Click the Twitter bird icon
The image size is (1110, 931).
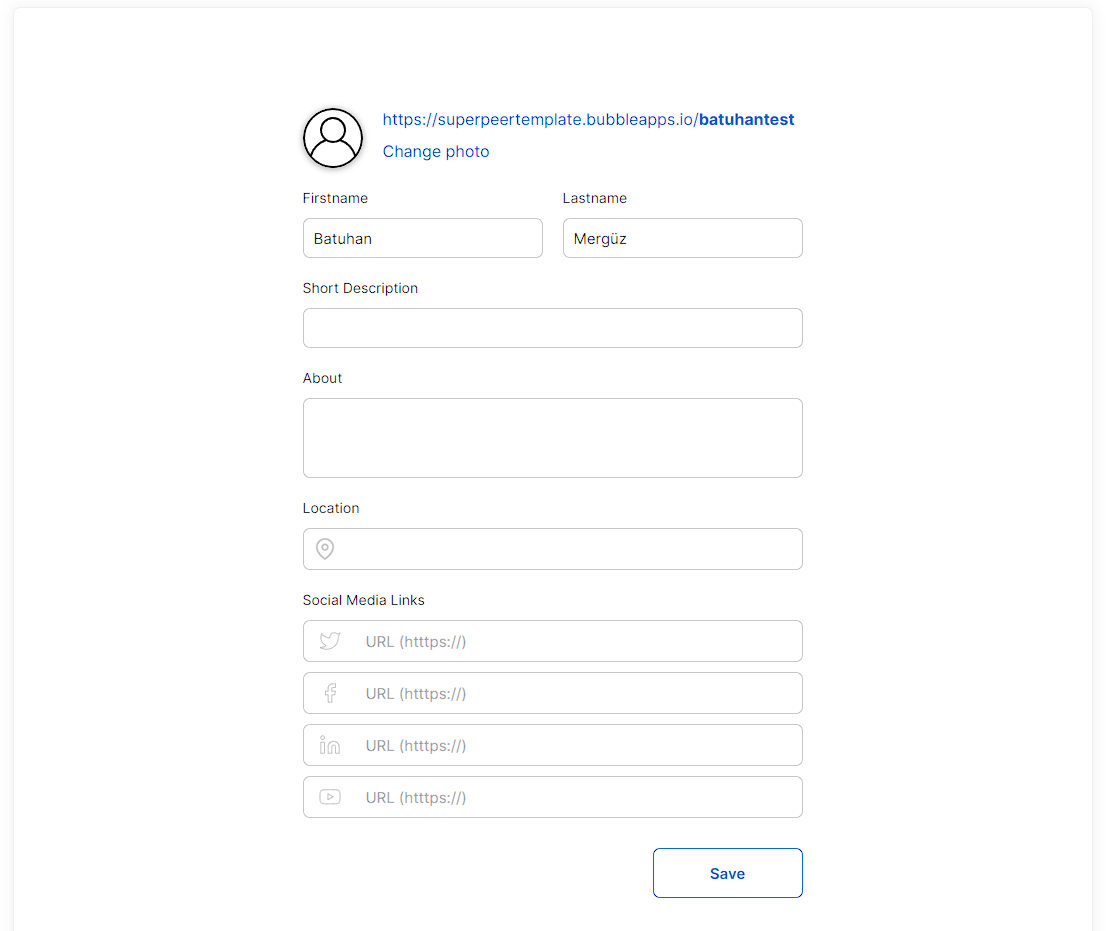point(330,641)
